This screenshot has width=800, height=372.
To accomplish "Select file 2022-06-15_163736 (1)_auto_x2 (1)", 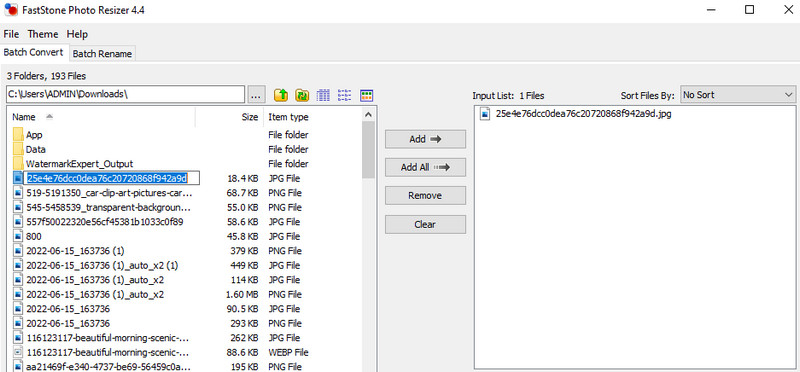I will pos(102,265).
